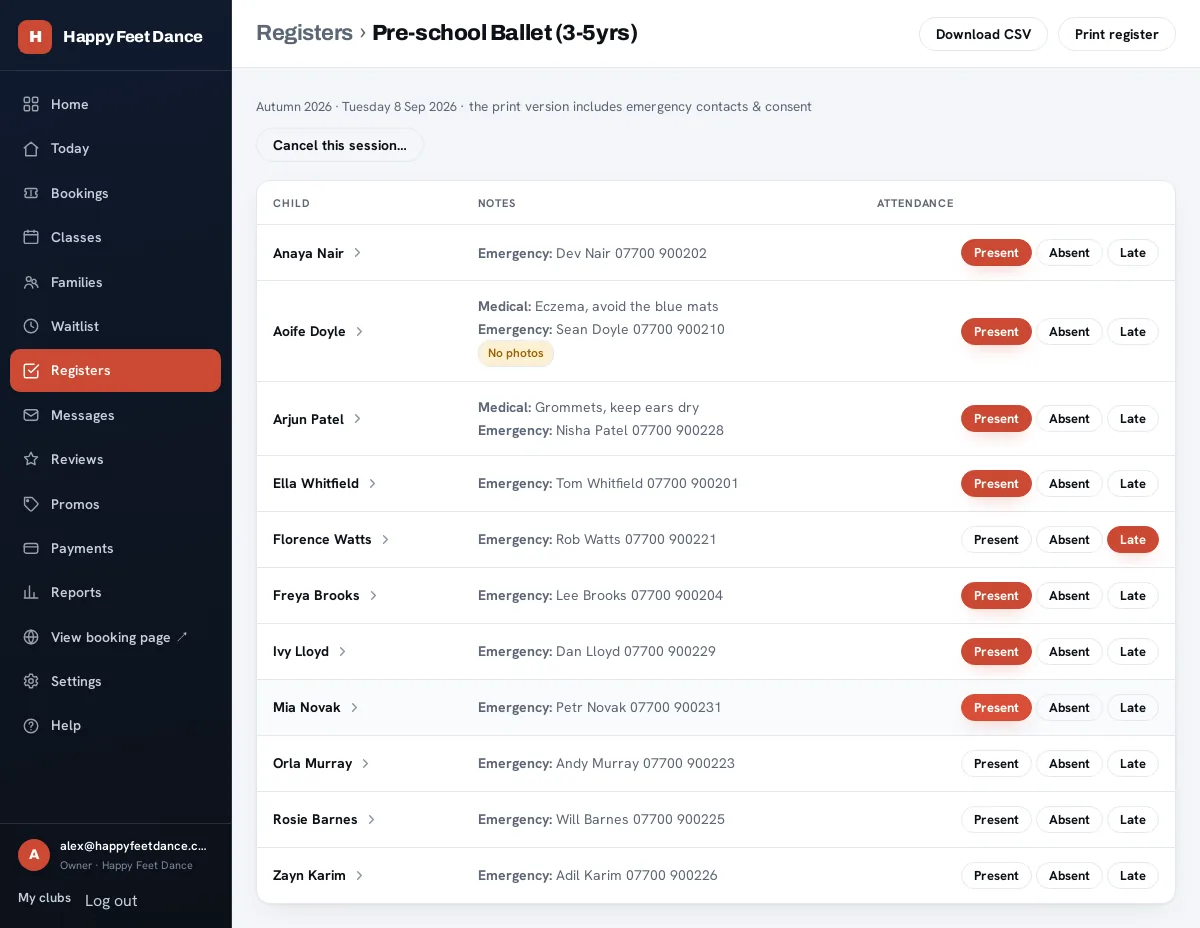
Task: Click the Payments card icon in sidebar
Action: coord(31,548)
